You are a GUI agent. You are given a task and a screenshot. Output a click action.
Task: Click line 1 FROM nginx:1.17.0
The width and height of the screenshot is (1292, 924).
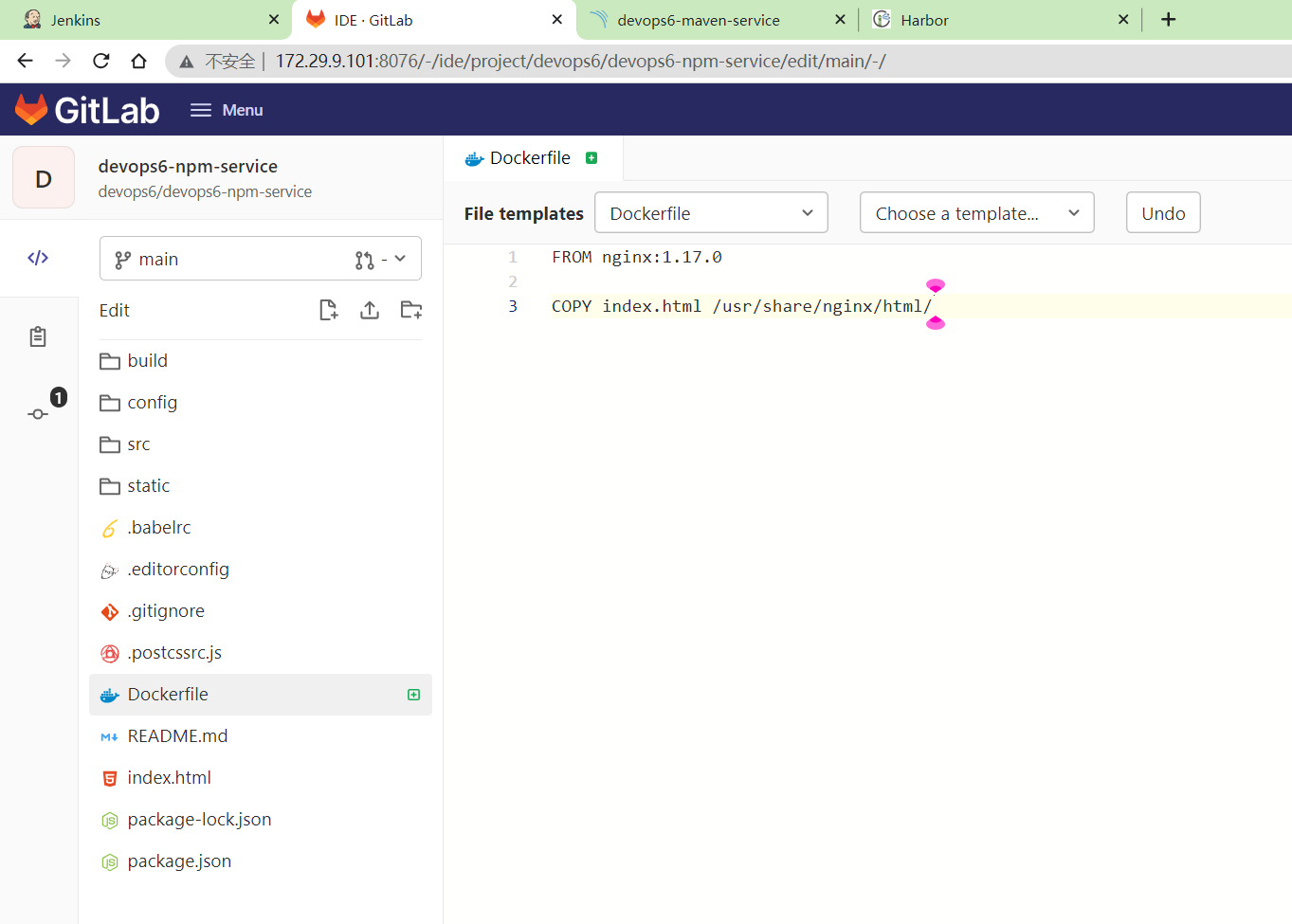(x=637, y=257)
